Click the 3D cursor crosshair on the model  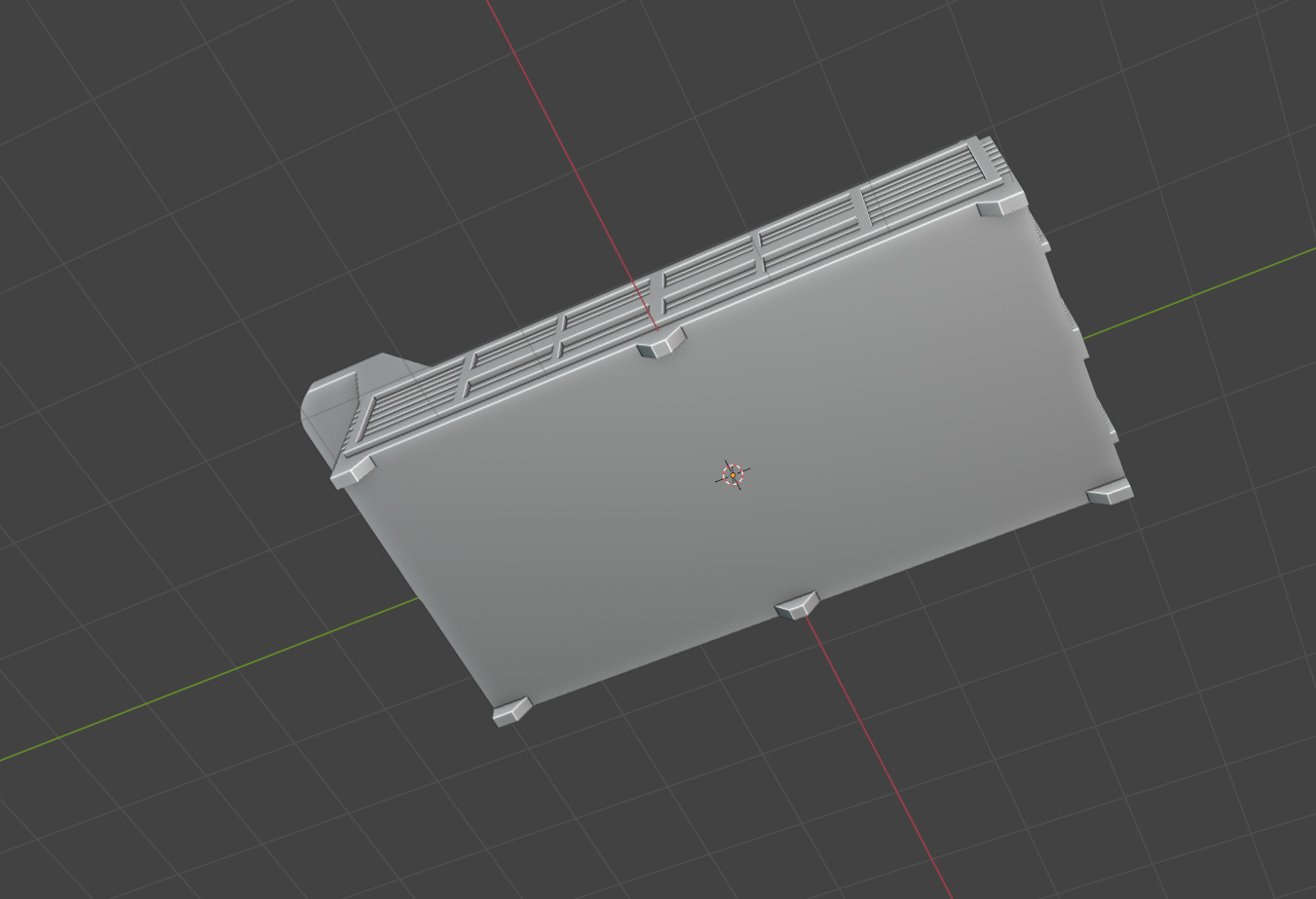click(733, 474)
